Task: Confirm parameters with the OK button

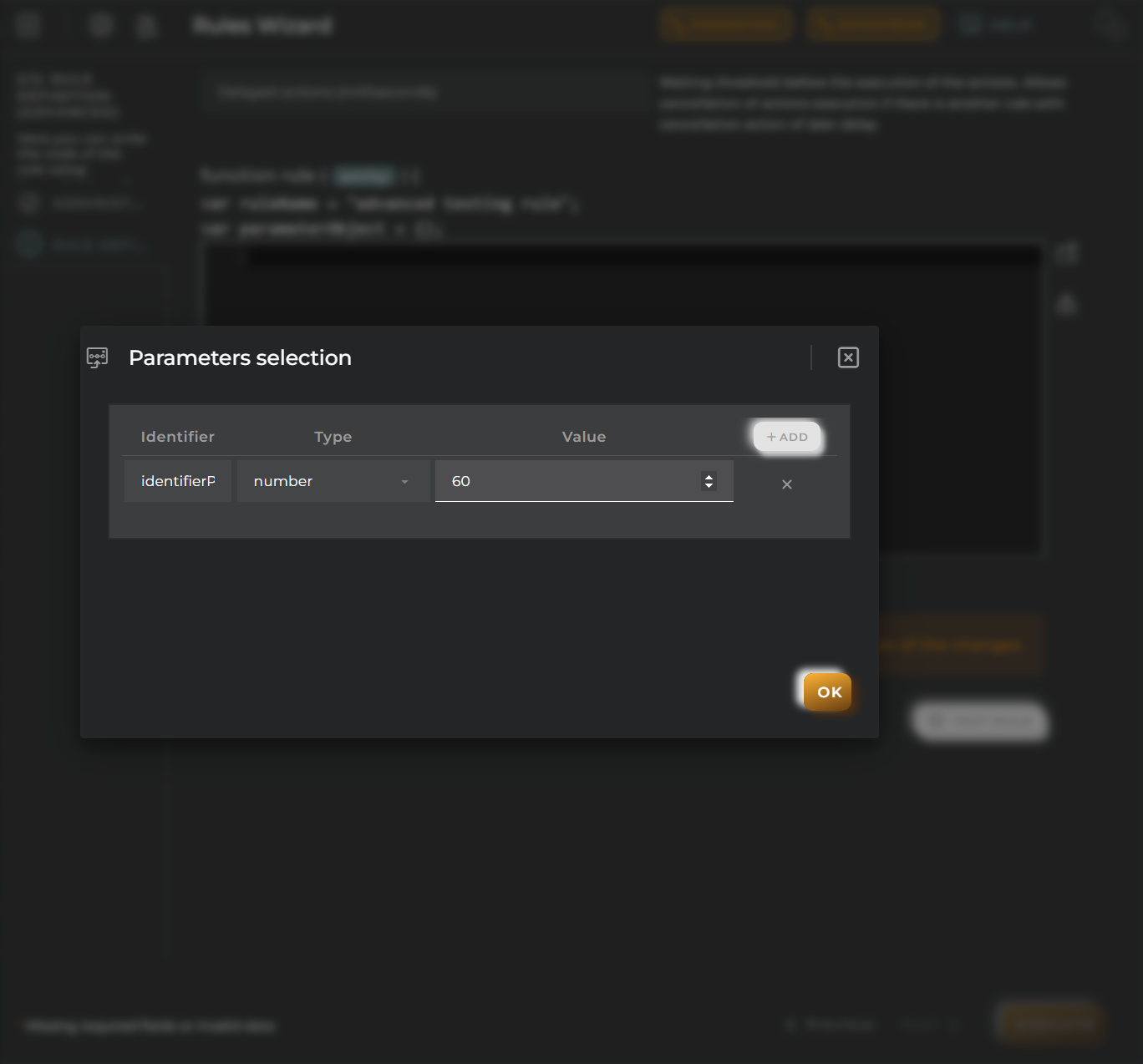Action: tap(828, 692)
